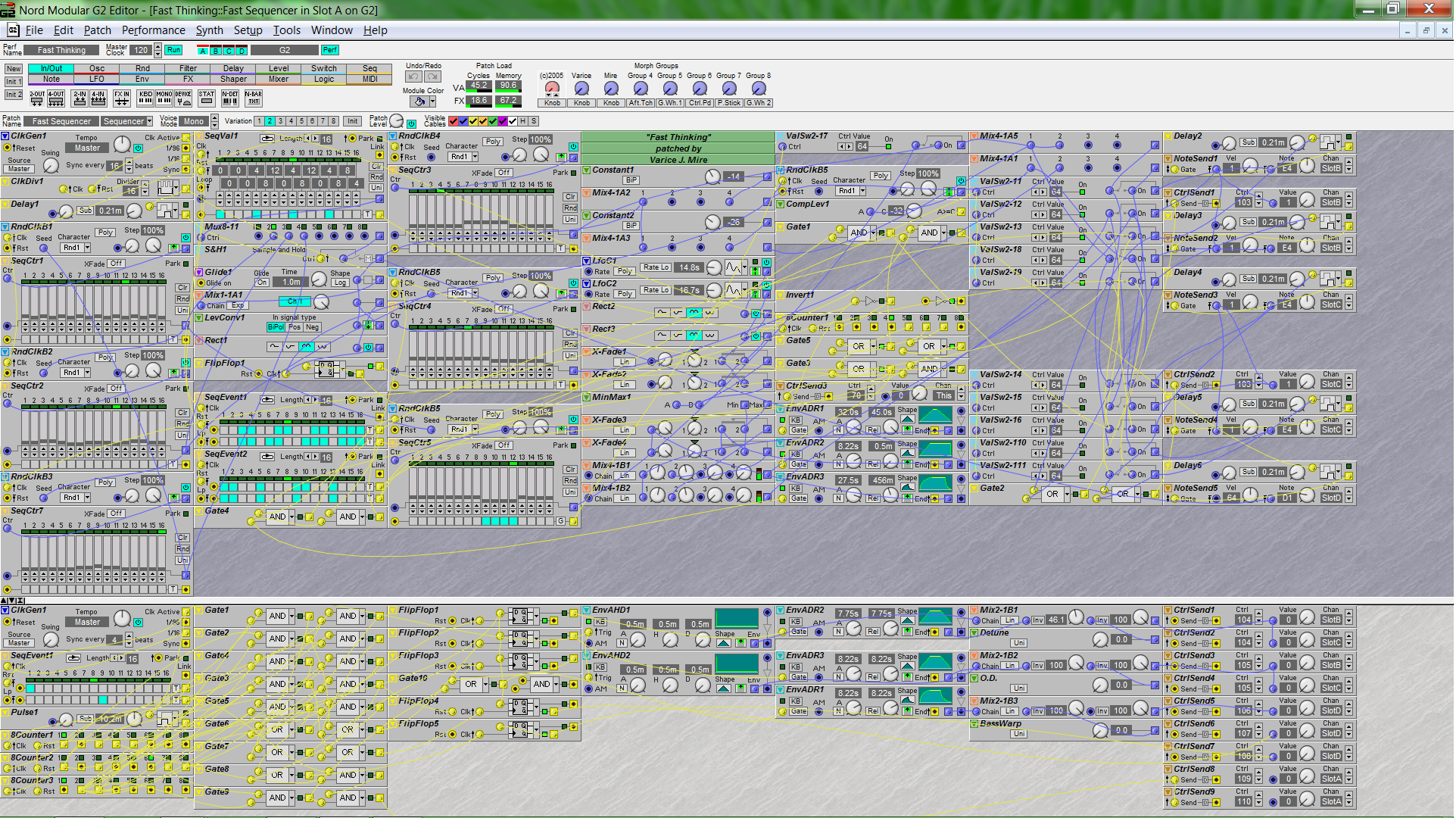Click the Init 1 button
This screenshot has height=818, width=1456.
[14, 82]
